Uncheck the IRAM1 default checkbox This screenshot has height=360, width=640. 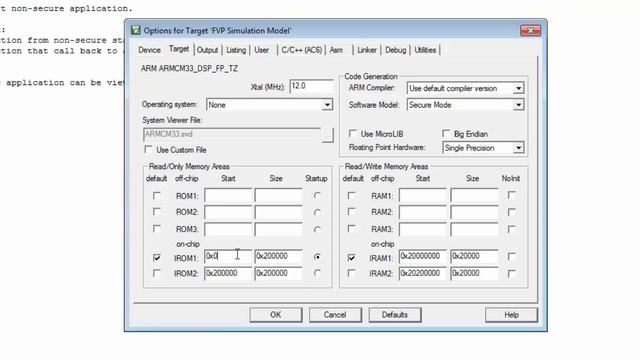click(351, 258)
